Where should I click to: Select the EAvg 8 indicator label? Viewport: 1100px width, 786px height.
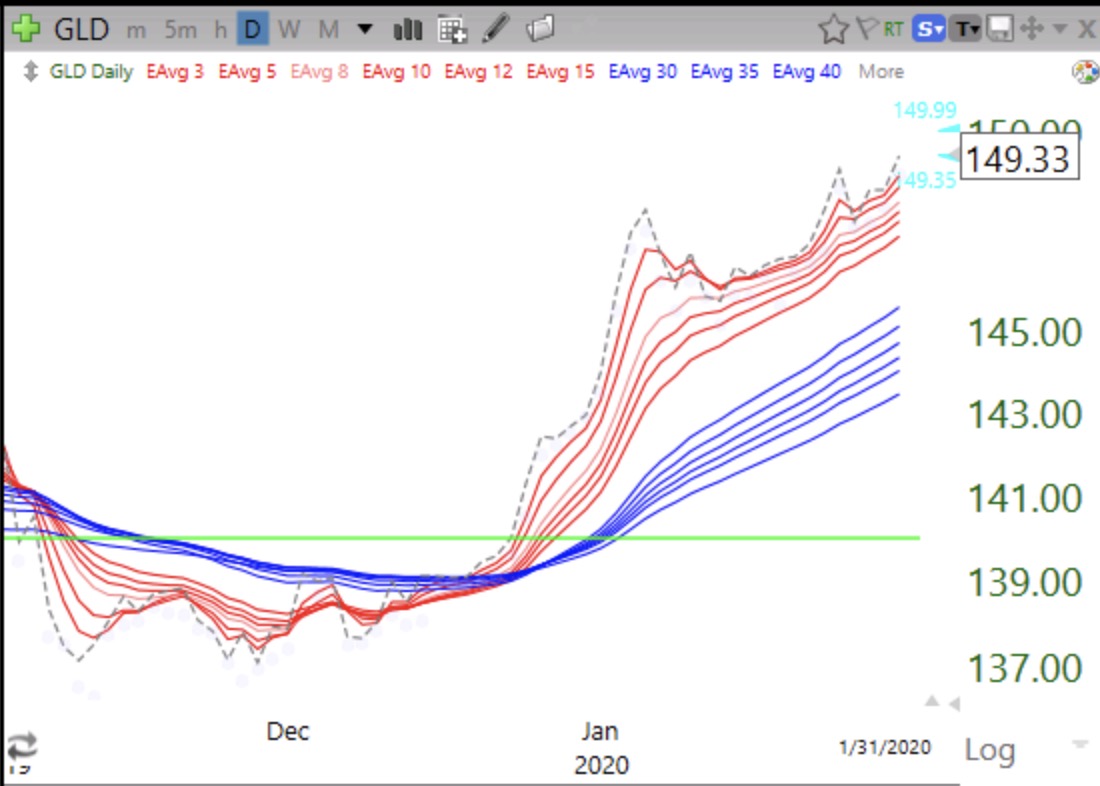point(319,72)
